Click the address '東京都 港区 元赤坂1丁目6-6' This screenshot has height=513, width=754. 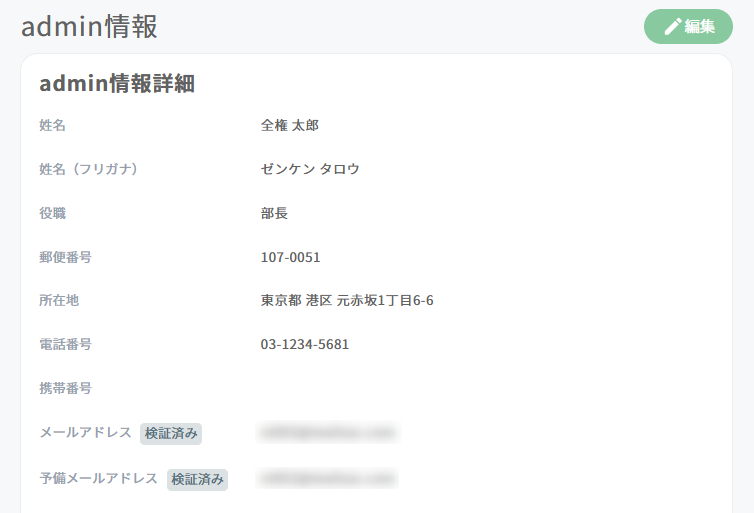347,300
